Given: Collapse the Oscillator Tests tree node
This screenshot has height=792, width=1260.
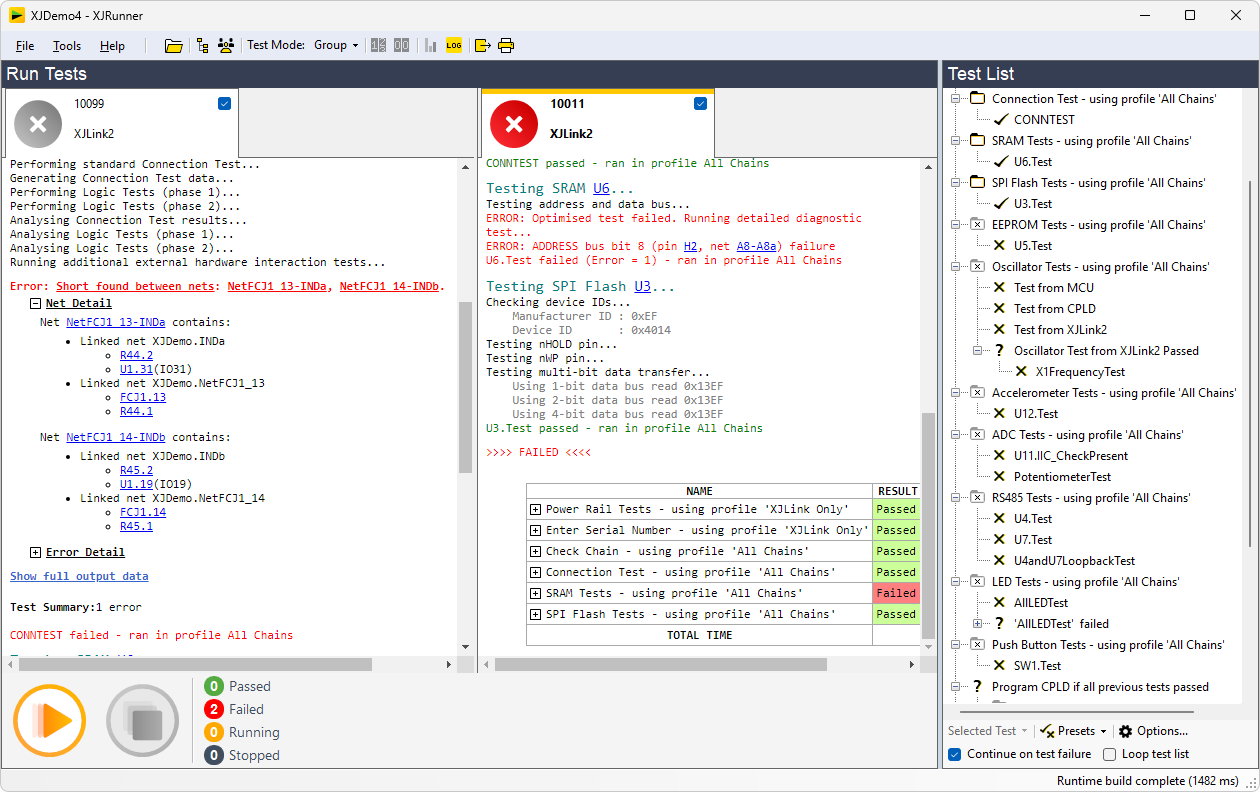Looking at the screenshot, I should pos(955,267).
